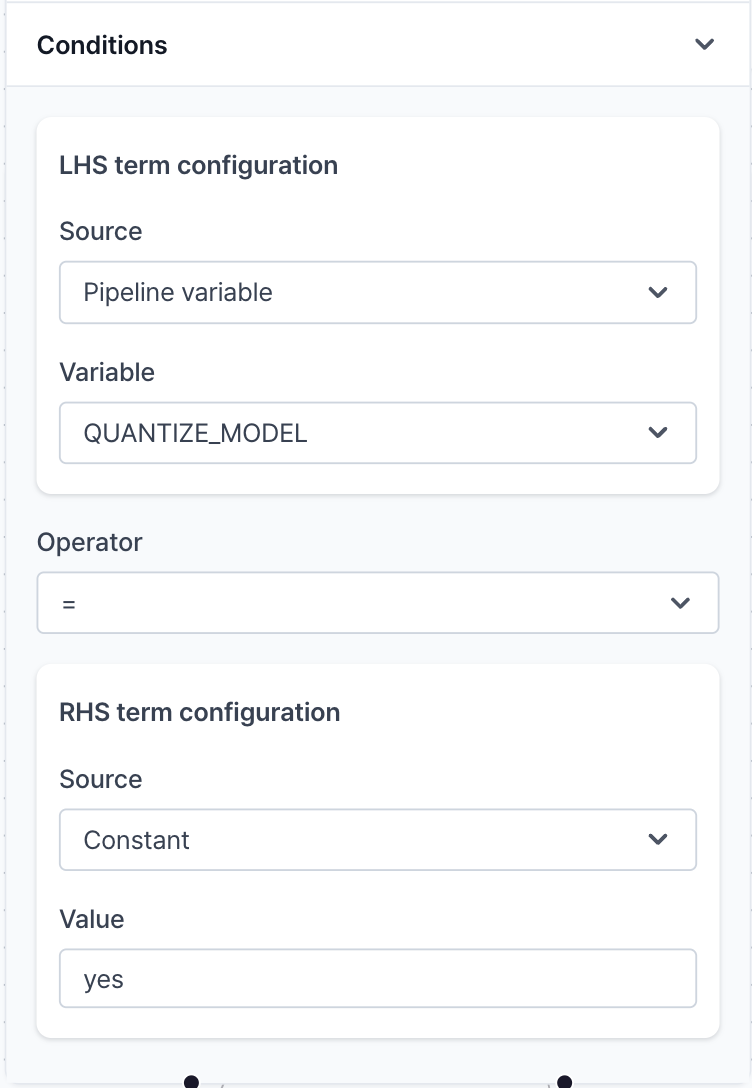Click the Operator field label
The height and width of the screenshot is (1088, 752).
point(90,542)
